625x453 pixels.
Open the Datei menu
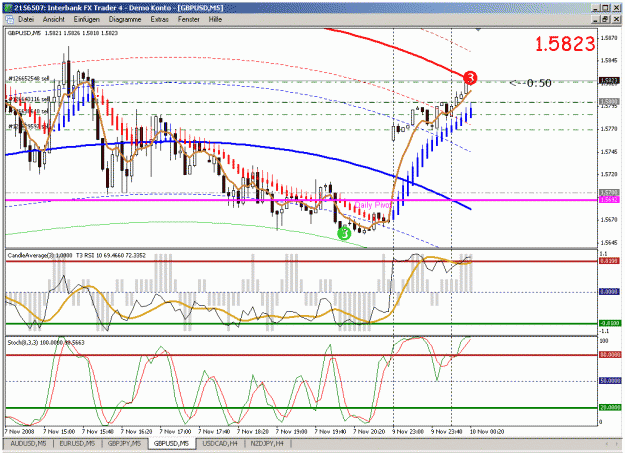click(x=26, y=19)
